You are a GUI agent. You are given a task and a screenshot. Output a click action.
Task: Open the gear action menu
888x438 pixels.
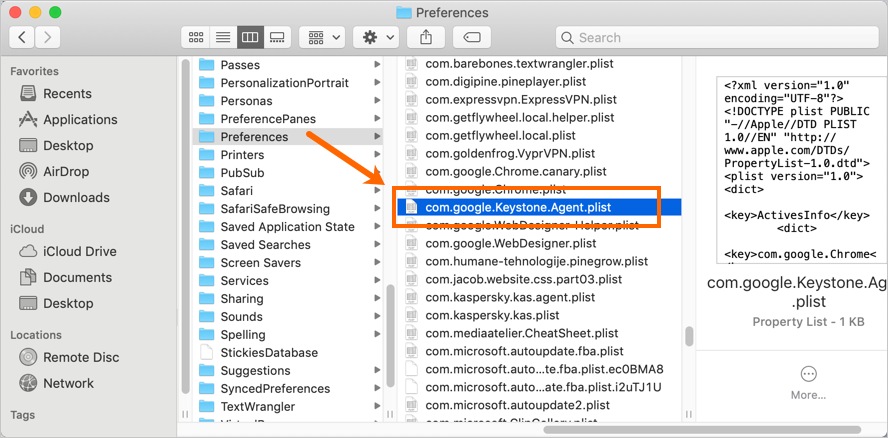coord(375,37)
